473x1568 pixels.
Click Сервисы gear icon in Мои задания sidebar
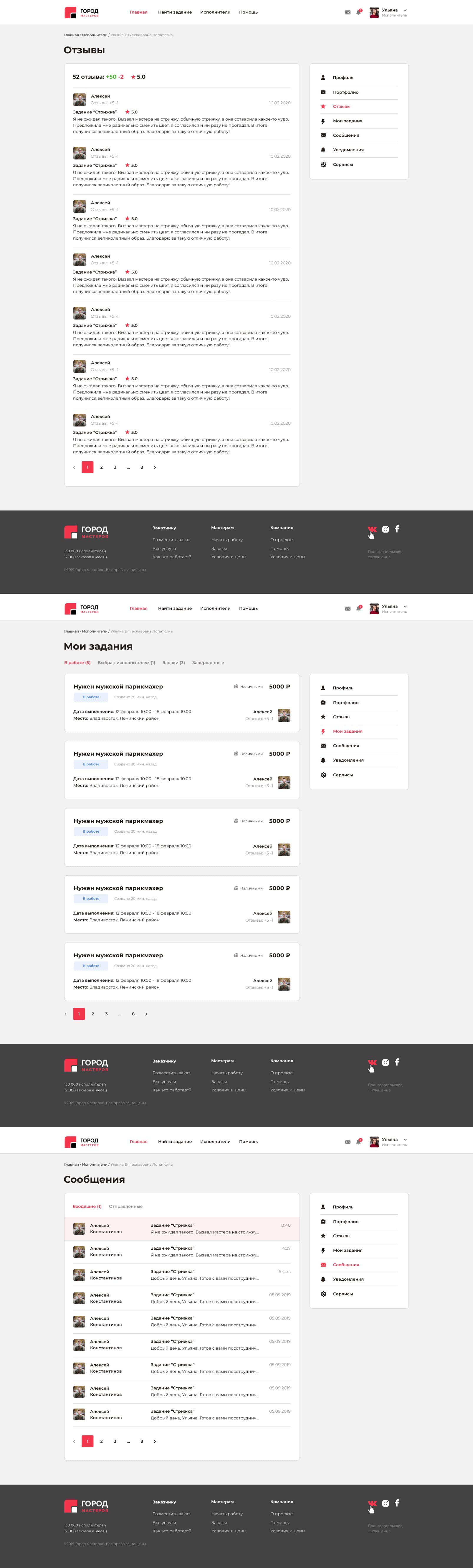[x=323, y=775]
